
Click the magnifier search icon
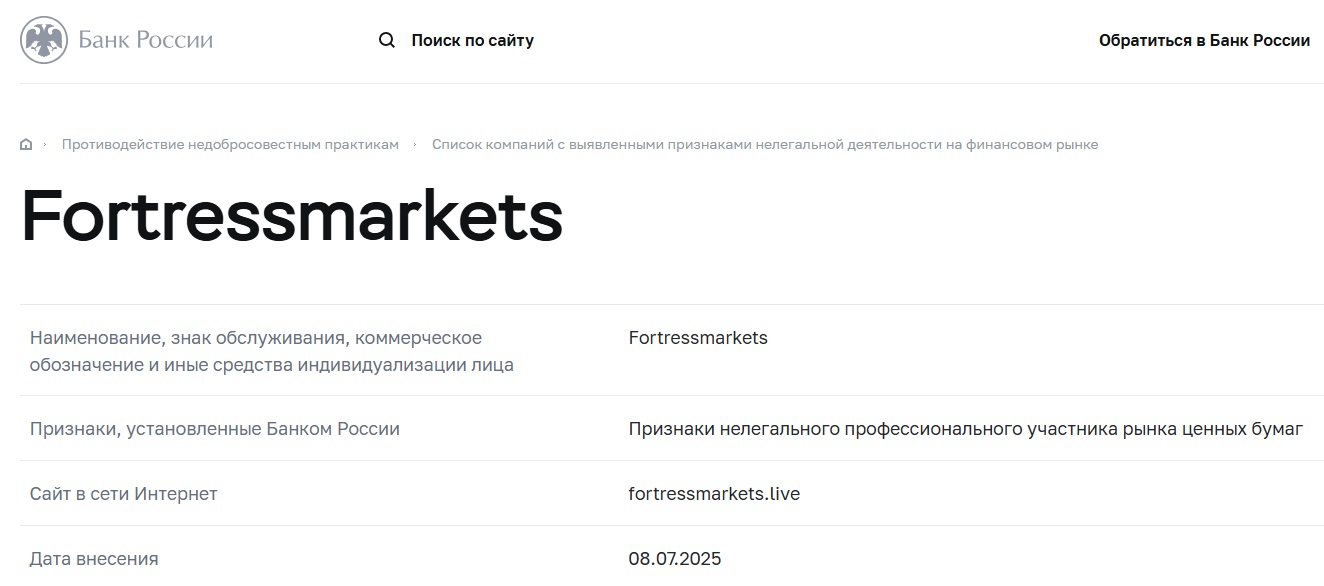point(387,41)
